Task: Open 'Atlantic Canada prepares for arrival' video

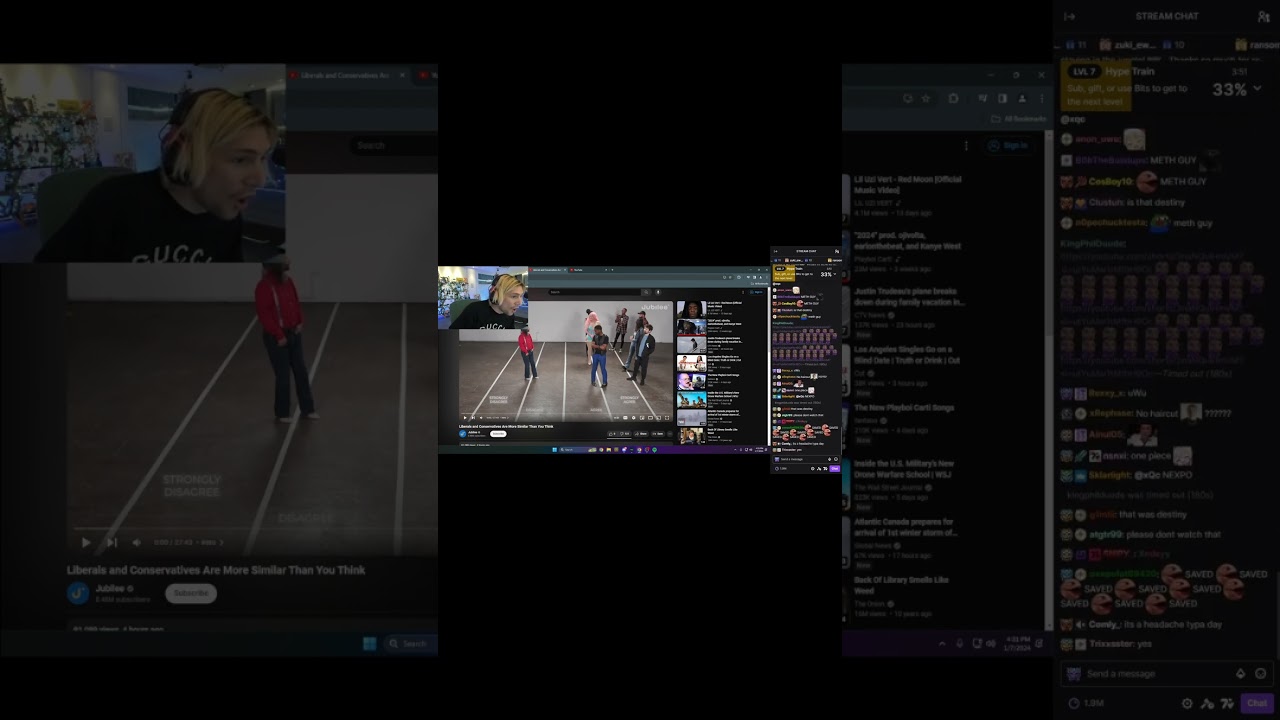Action: pos(908,527)
